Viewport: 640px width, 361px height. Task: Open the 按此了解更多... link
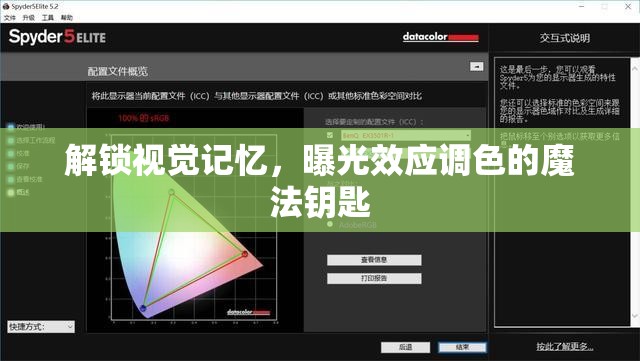click(565, 347)
